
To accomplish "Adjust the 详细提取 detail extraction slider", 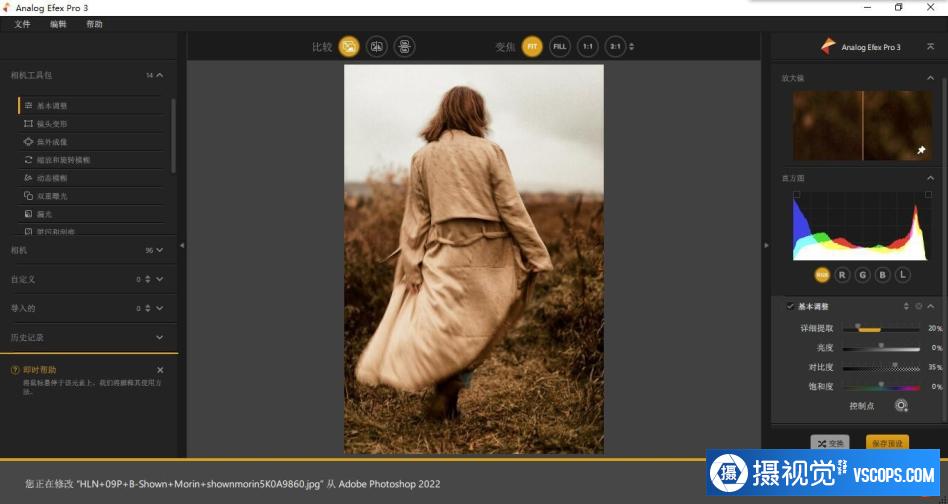I will pos(881,328).
